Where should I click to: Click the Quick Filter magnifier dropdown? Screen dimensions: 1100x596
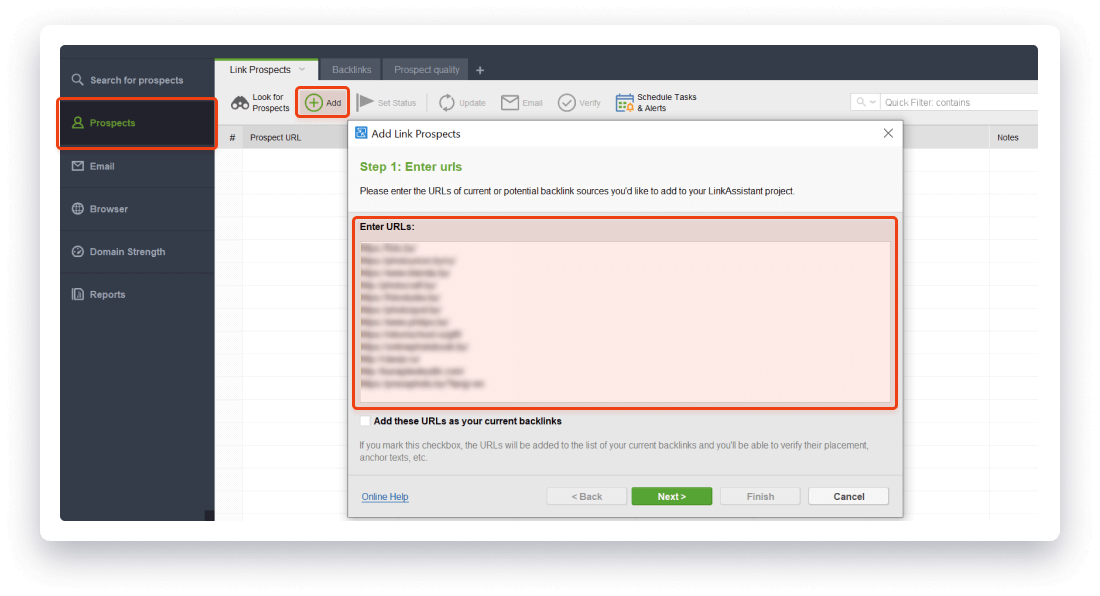point(866,102)
